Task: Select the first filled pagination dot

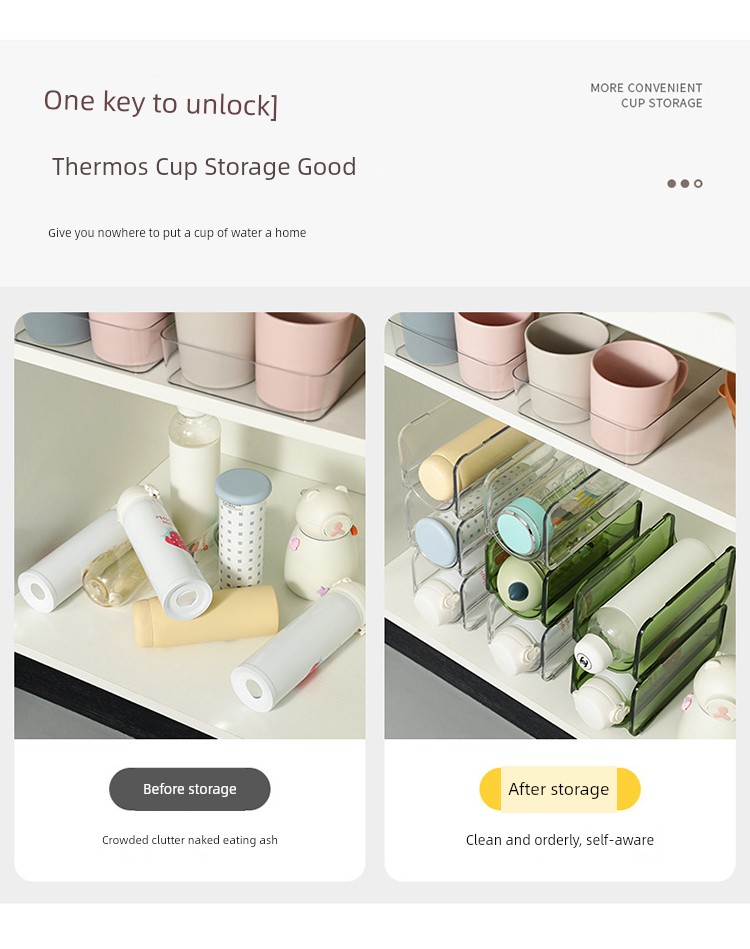Action: click(x=671, y=183)
